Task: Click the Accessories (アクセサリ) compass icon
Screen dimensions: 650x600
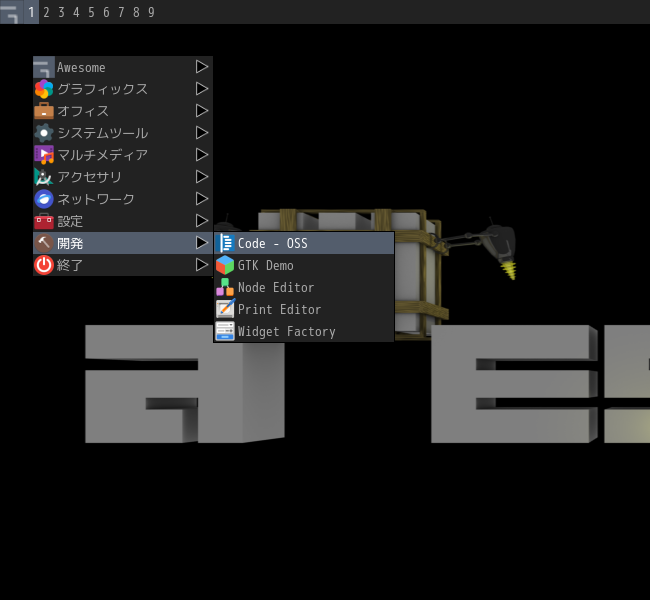Action: coord(44,177)
